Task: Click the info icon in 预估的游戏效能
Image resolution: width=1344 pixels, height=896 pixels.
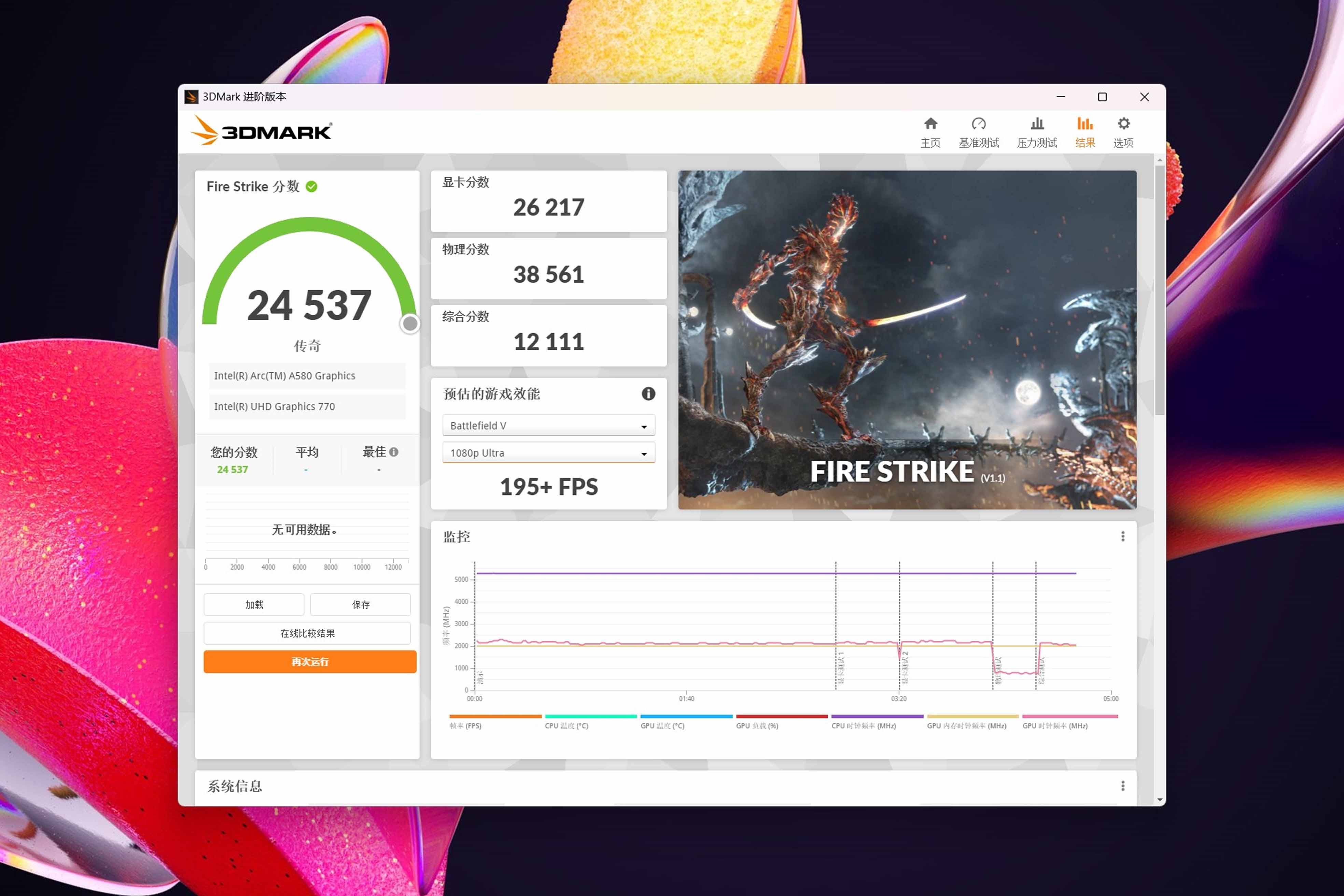Action: (x=648, y=394)
